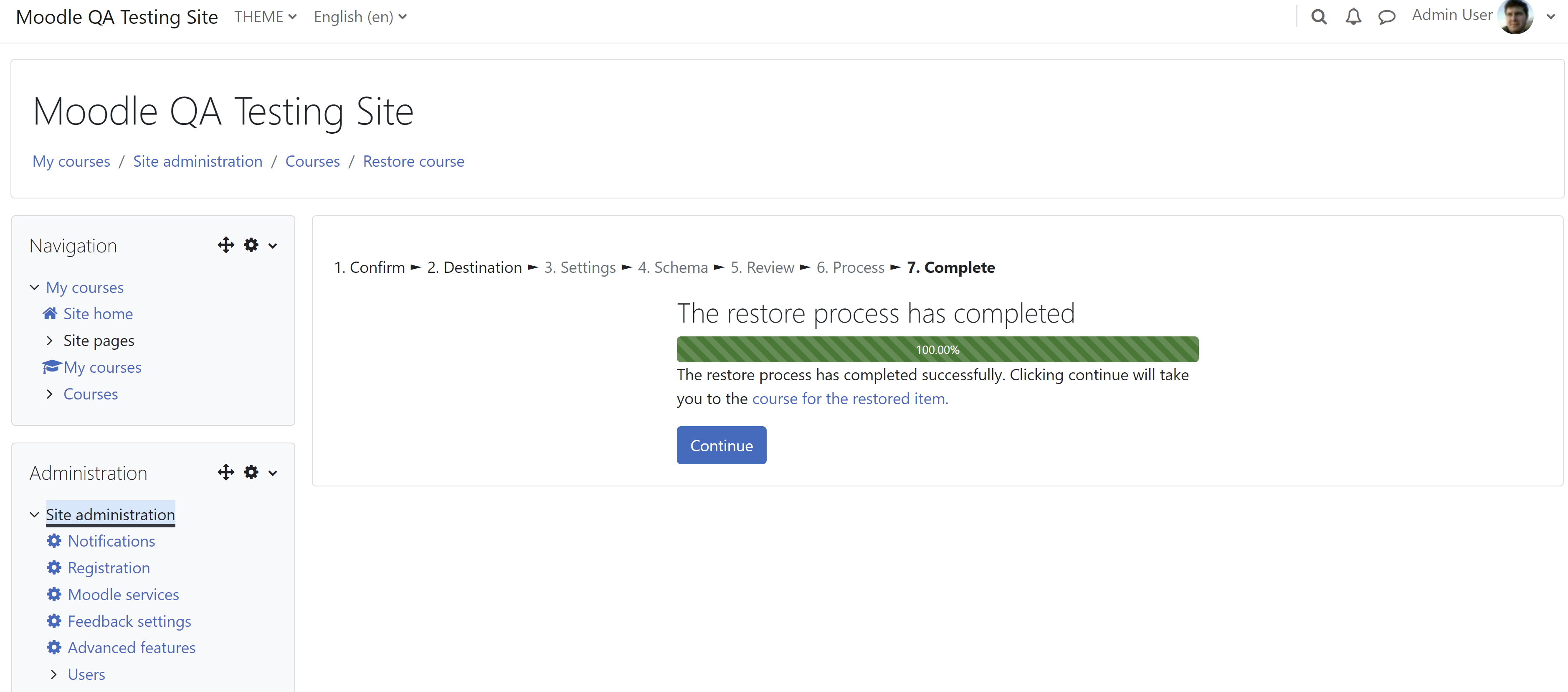Click the 100.00% restore progress bar

(x=937, y=349)
